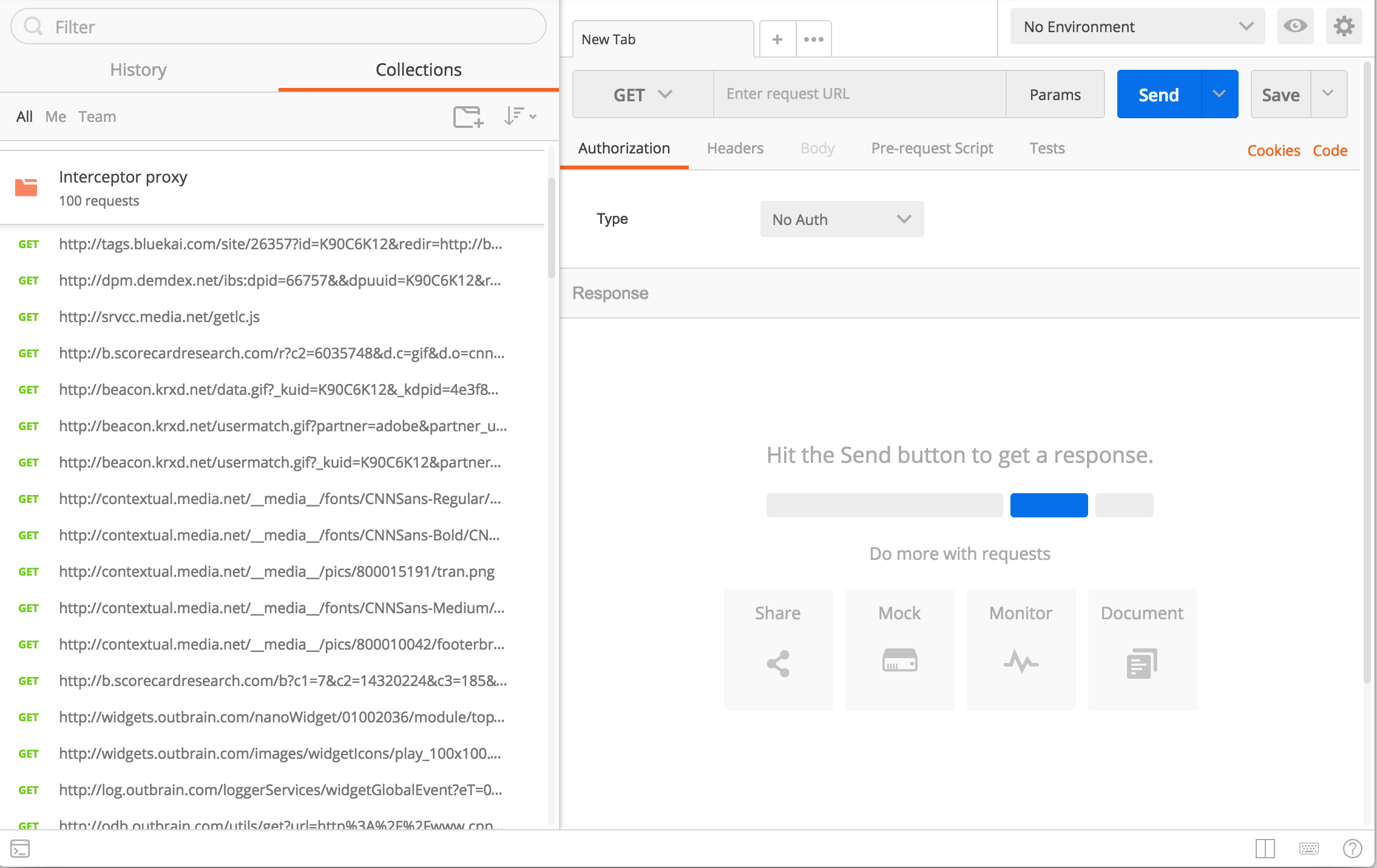This screenshot has width=1377, height=868.
Task: Add a new tab with plus icon
Action: [x=777, y=39]
